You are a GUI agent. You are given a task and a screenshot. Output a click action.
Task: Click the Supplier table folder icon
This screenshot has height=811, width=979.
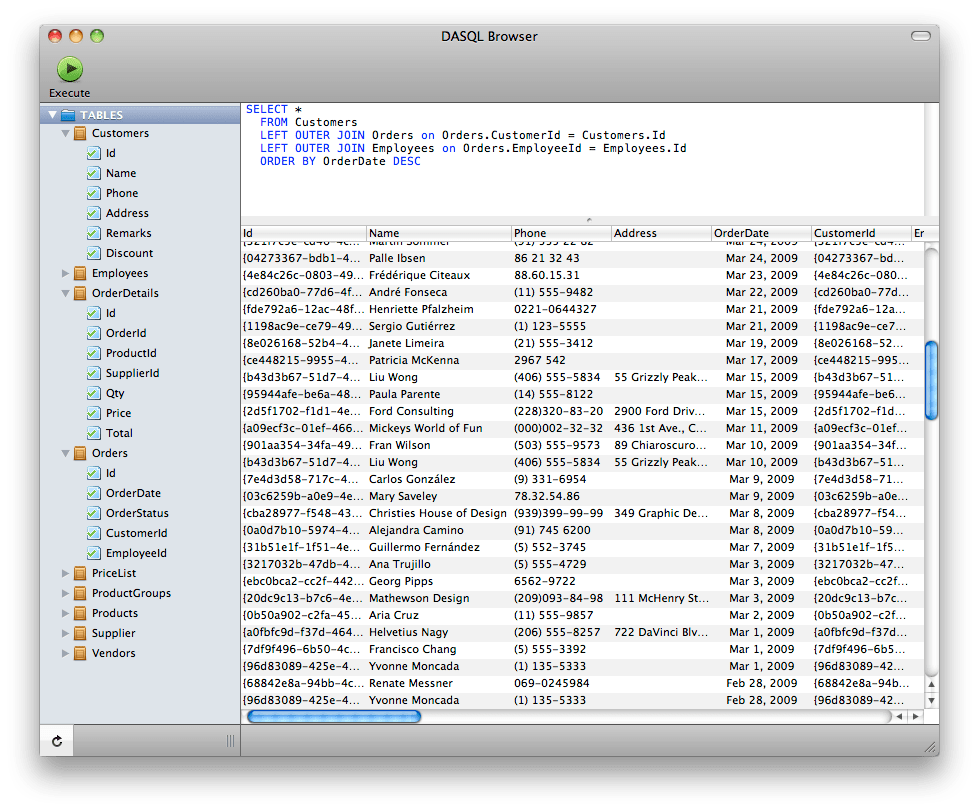78,633
